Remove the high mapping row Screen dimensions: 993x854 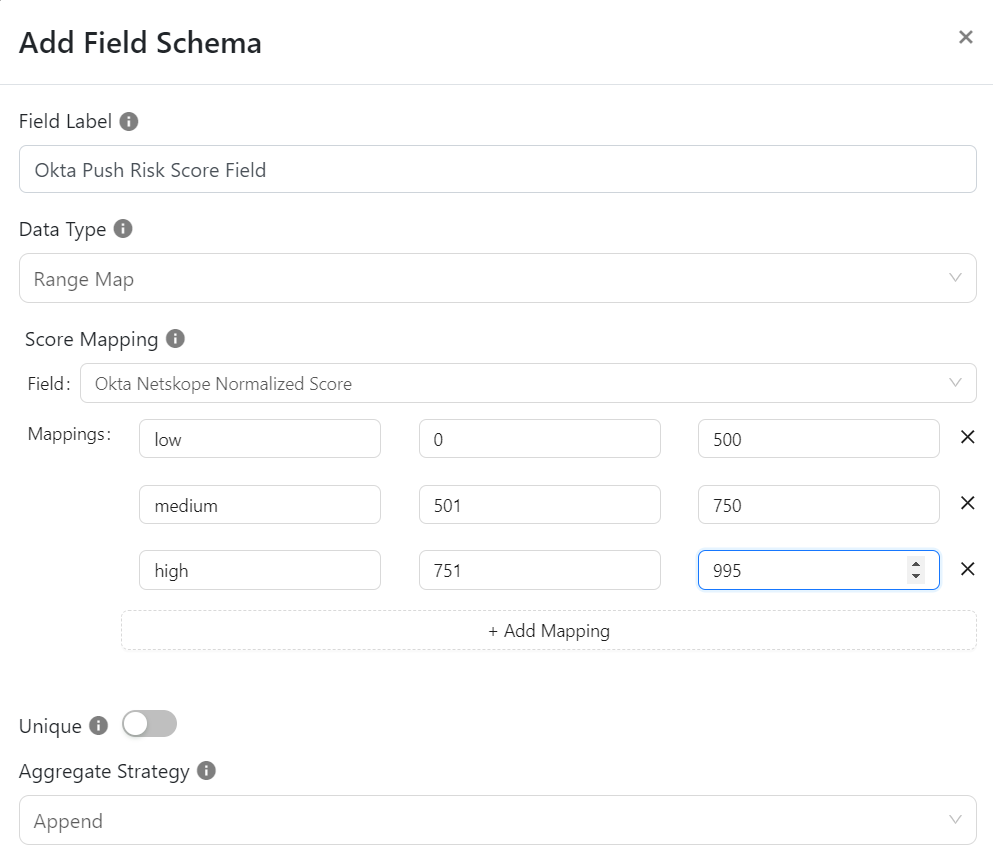point(967,568)
